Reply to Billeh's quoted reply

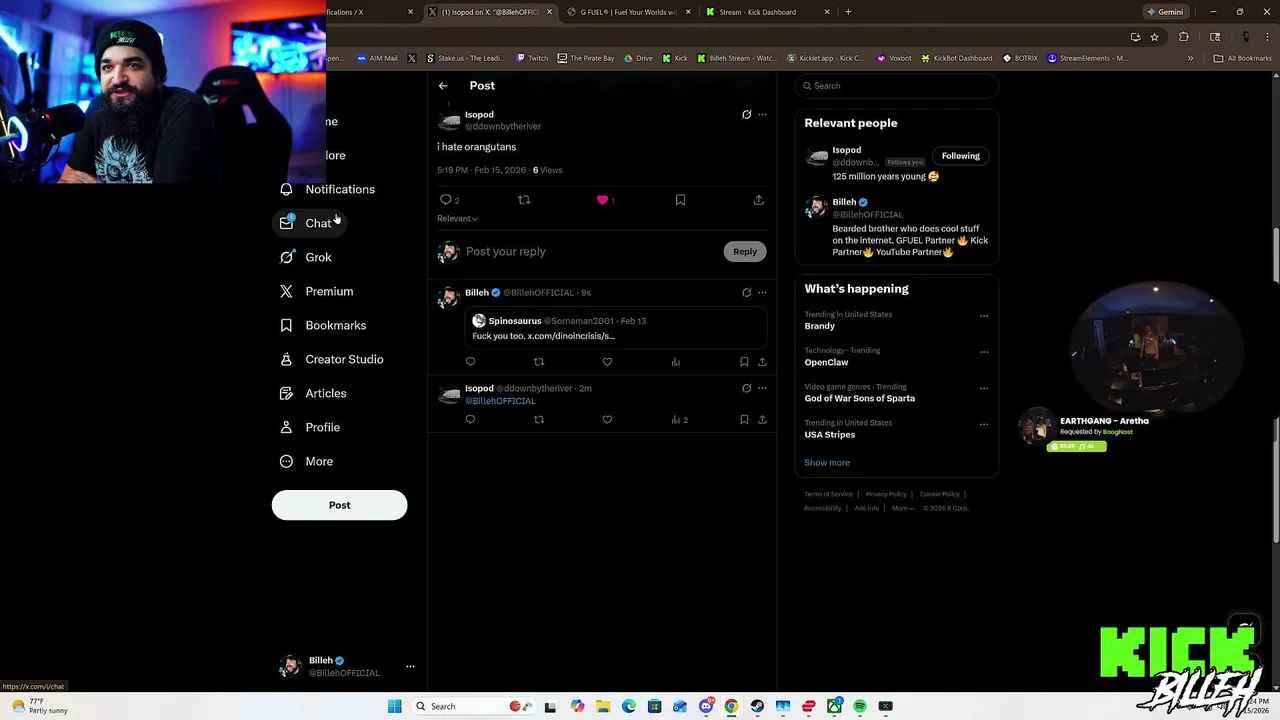pyautogui.click(x=470, y=362)
